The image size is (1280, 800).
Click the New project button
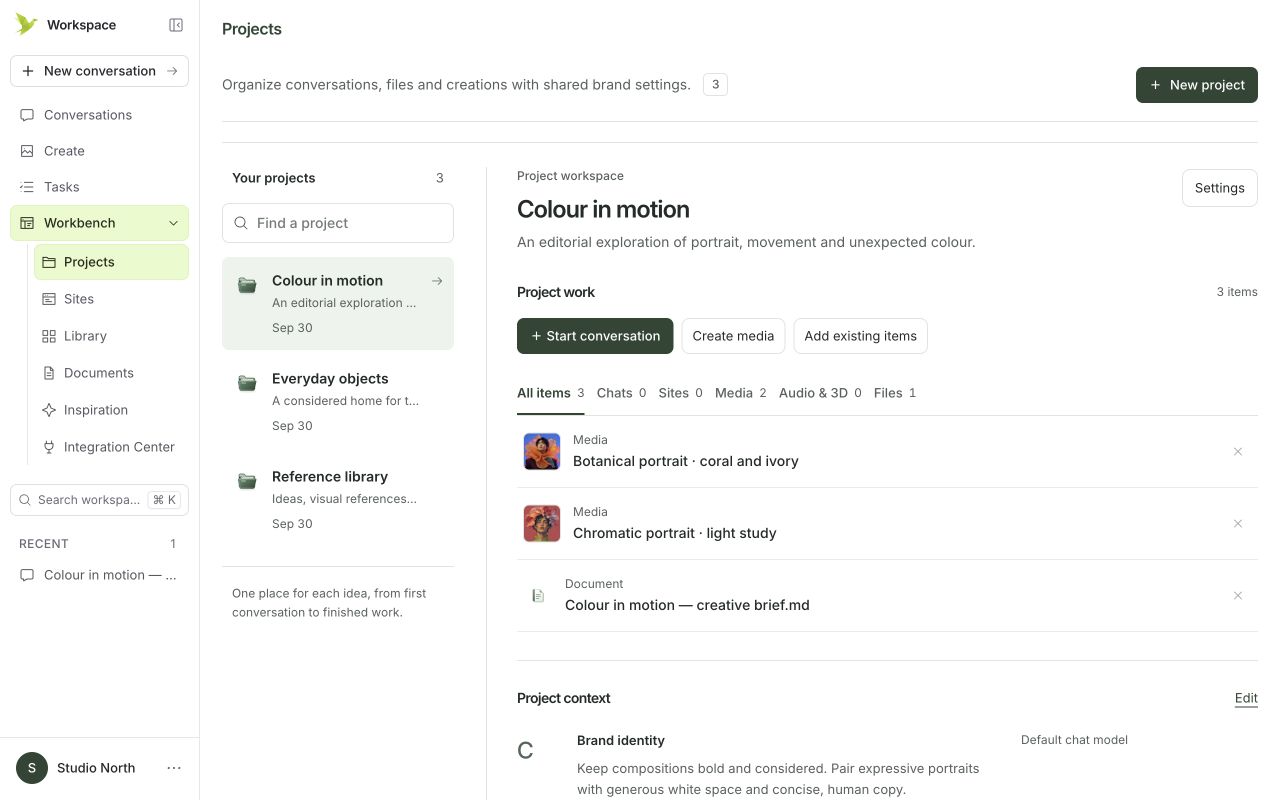click(1196, 85)
